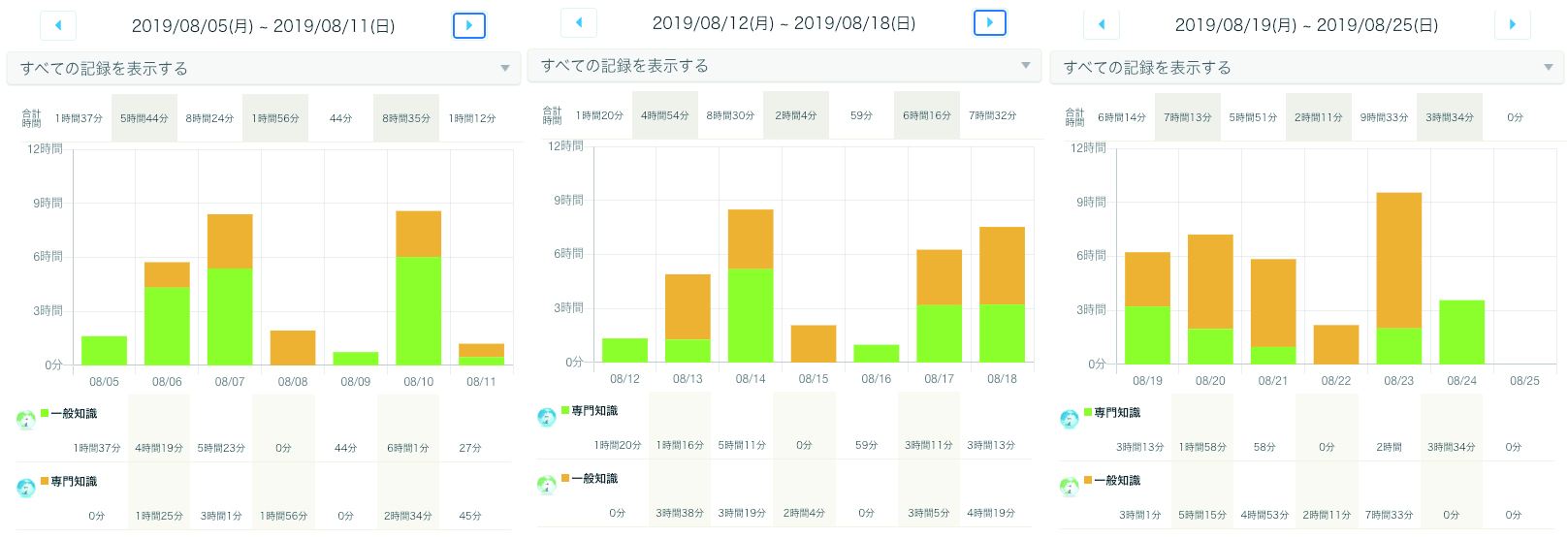Click the total cell 9時間33分

[x=1384, y=117]
